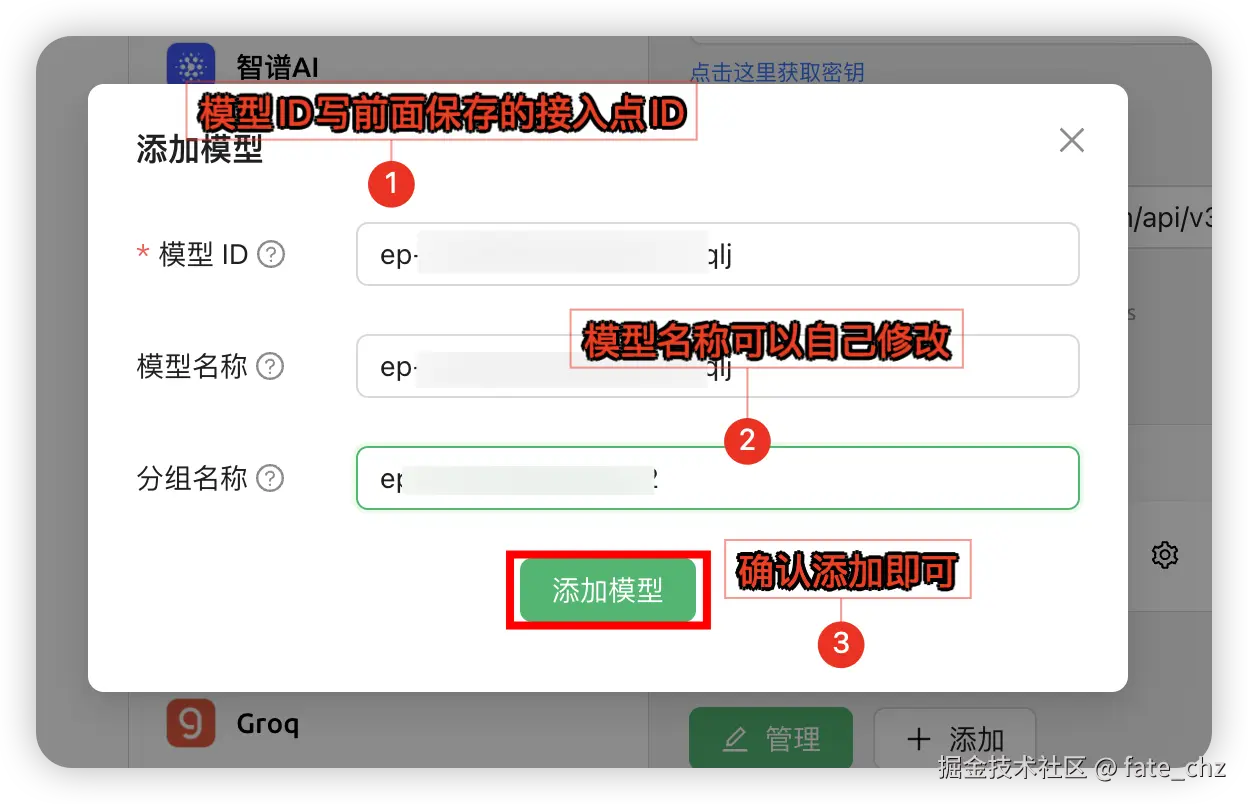Click the red annotation badge numbered 1
This screenshot has width=1248, height=804.
[x=391, y=184]
